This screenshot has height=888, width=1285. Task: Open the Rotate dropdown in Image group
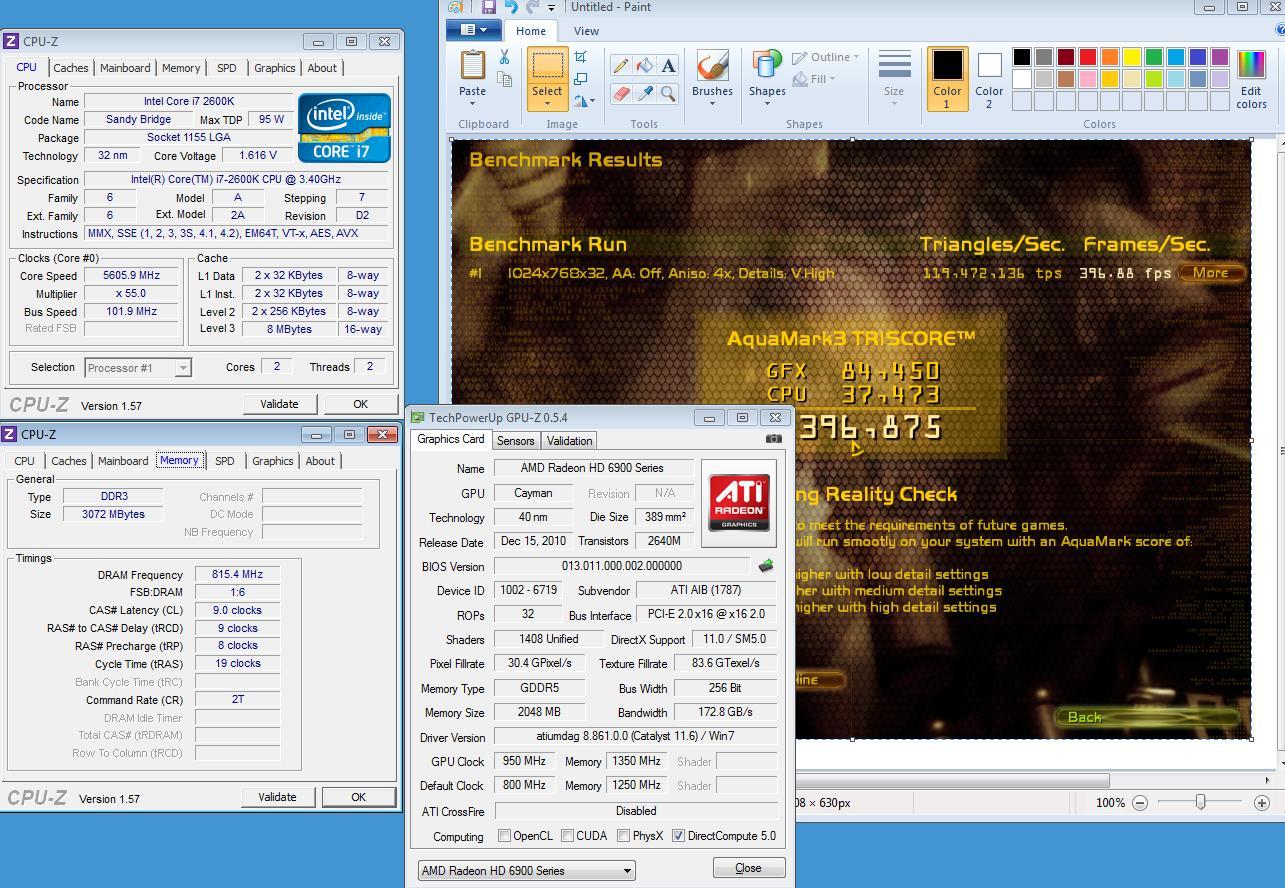tap(585, 100)
